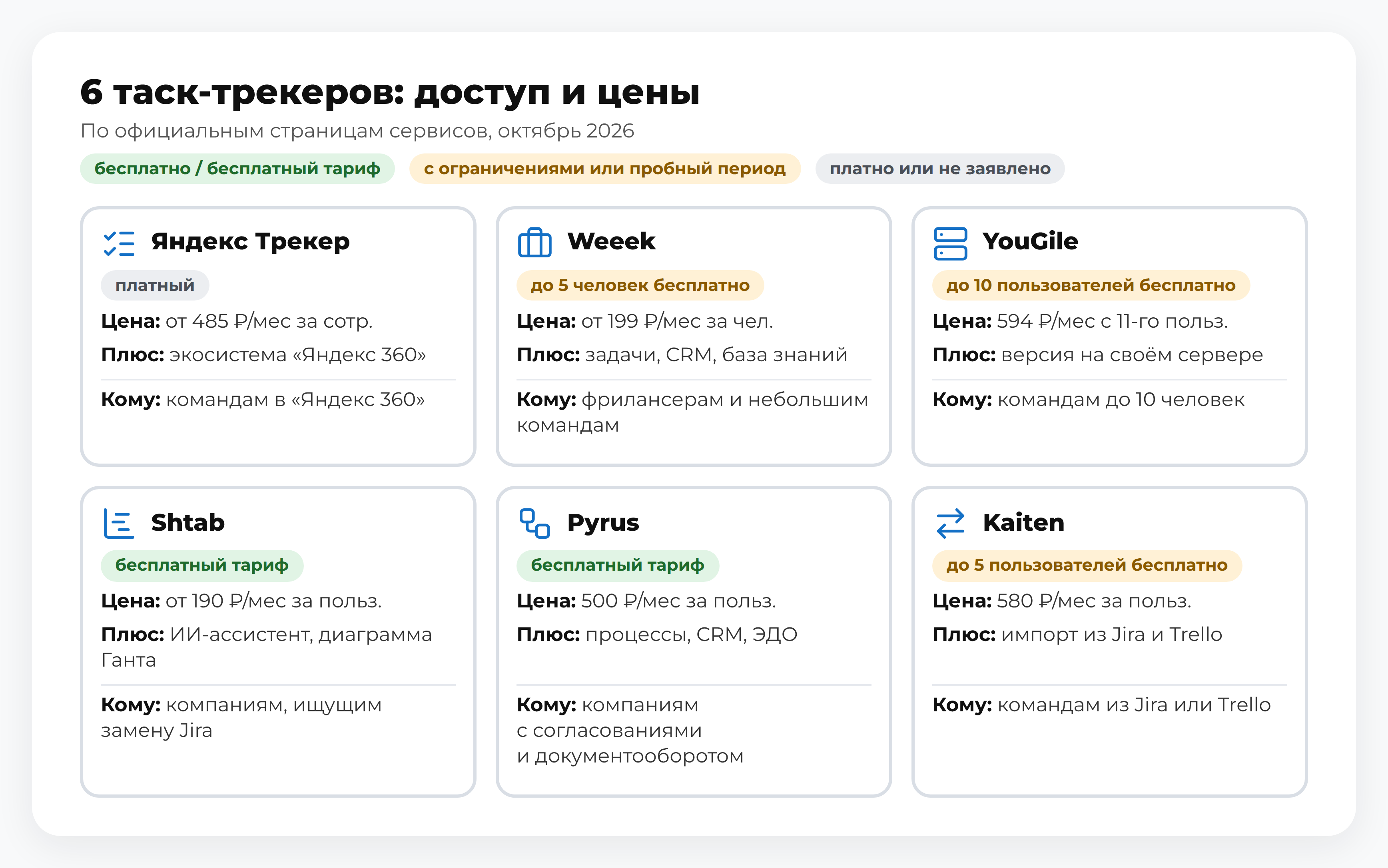Click the line 'фрилансерам и небольшим командам'

tap(692, 412)
